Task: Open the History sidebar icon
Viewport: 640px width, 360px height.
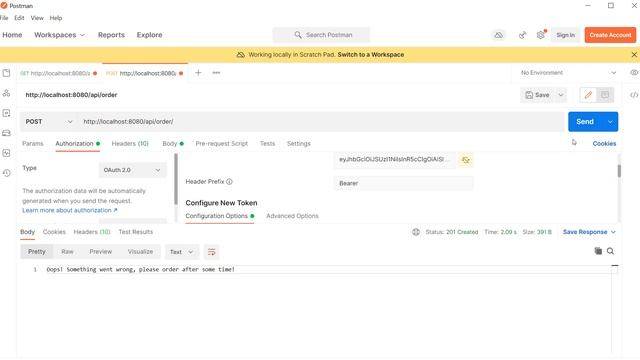Action: click(7, 173)
